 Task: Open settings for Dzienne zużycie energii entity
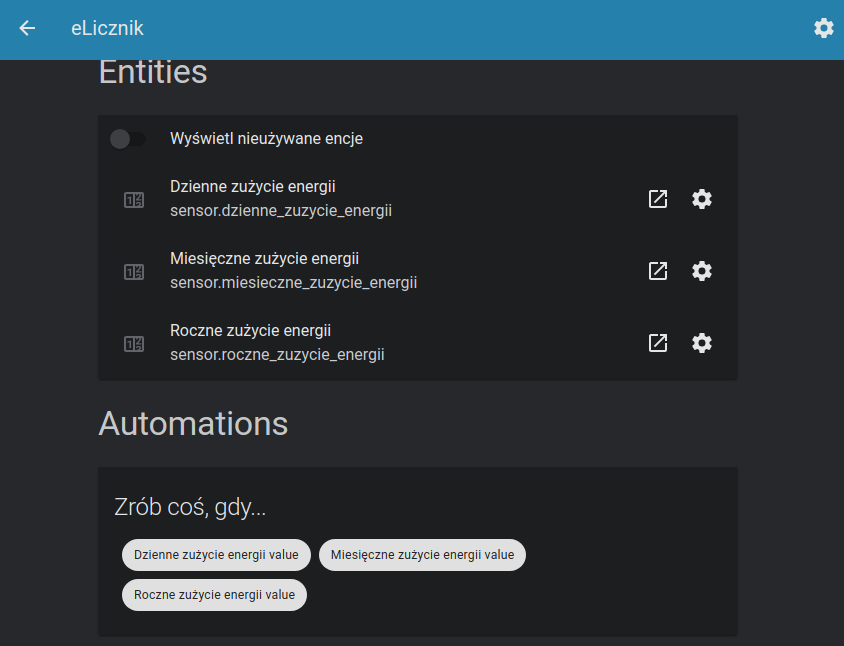point(702,199)
